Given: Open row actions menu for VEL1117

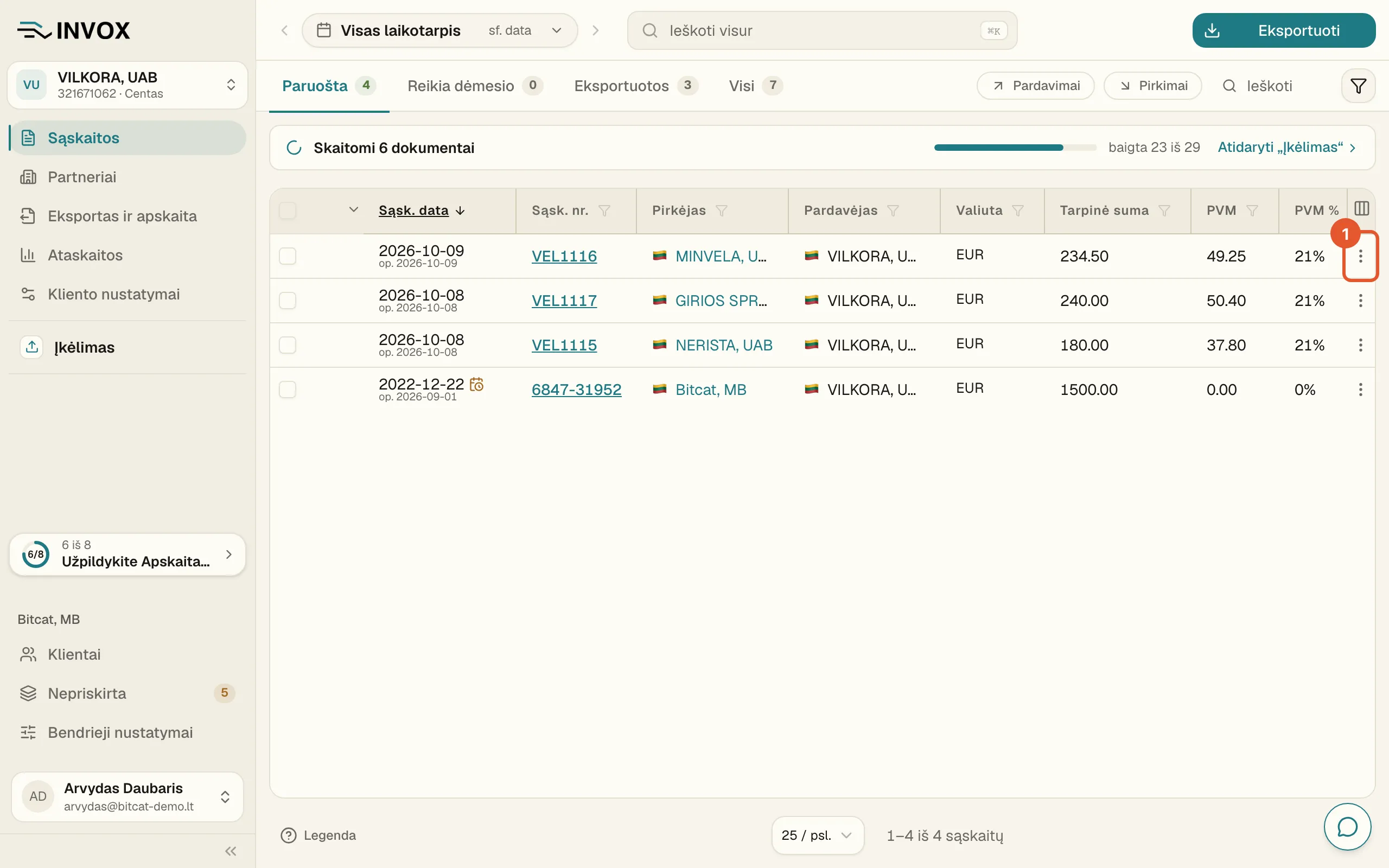Looking at the screenshot, I should point(1360,301).
